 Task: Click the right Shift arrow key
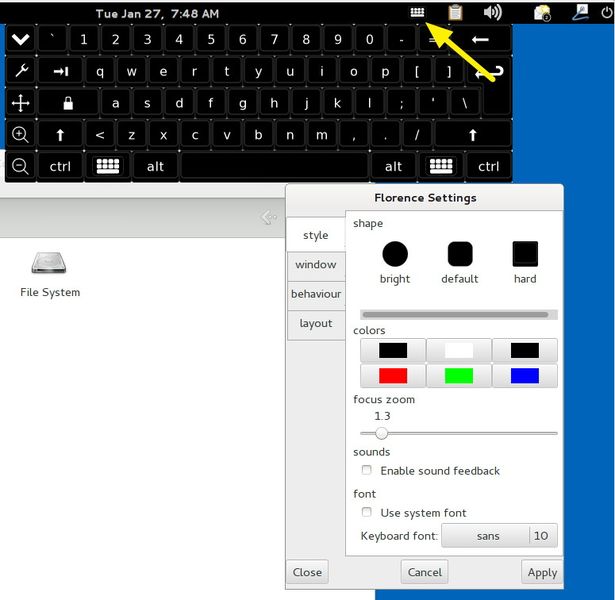[473, 135]
